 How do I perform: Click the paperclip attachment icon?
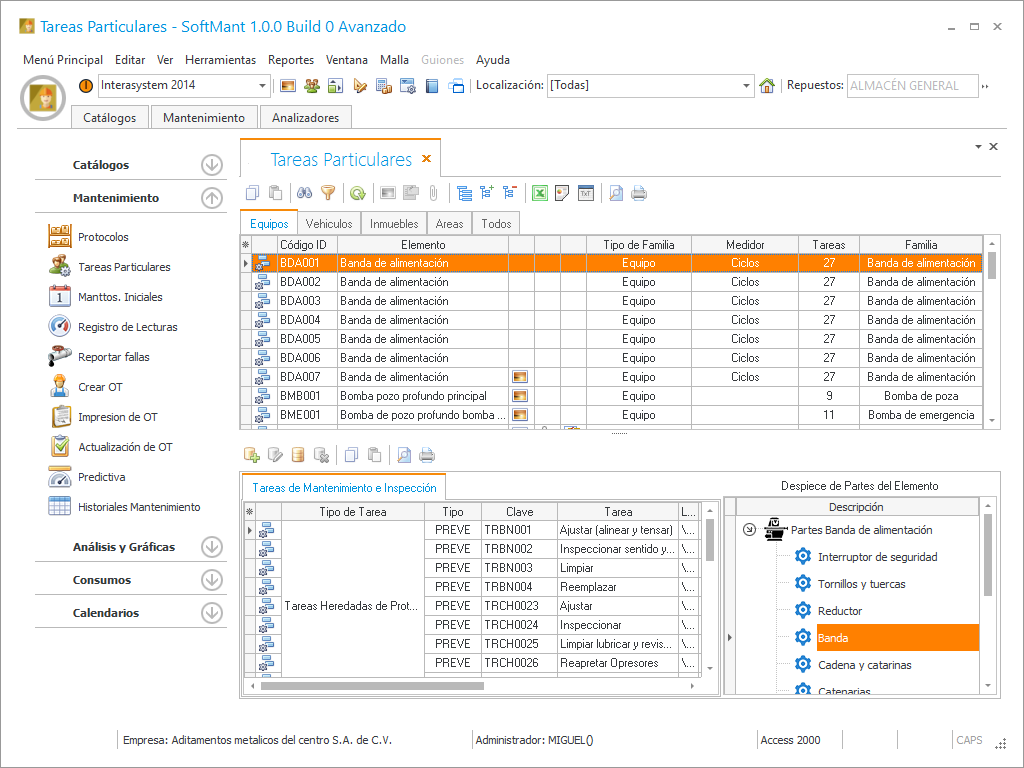tap(433, 194)
